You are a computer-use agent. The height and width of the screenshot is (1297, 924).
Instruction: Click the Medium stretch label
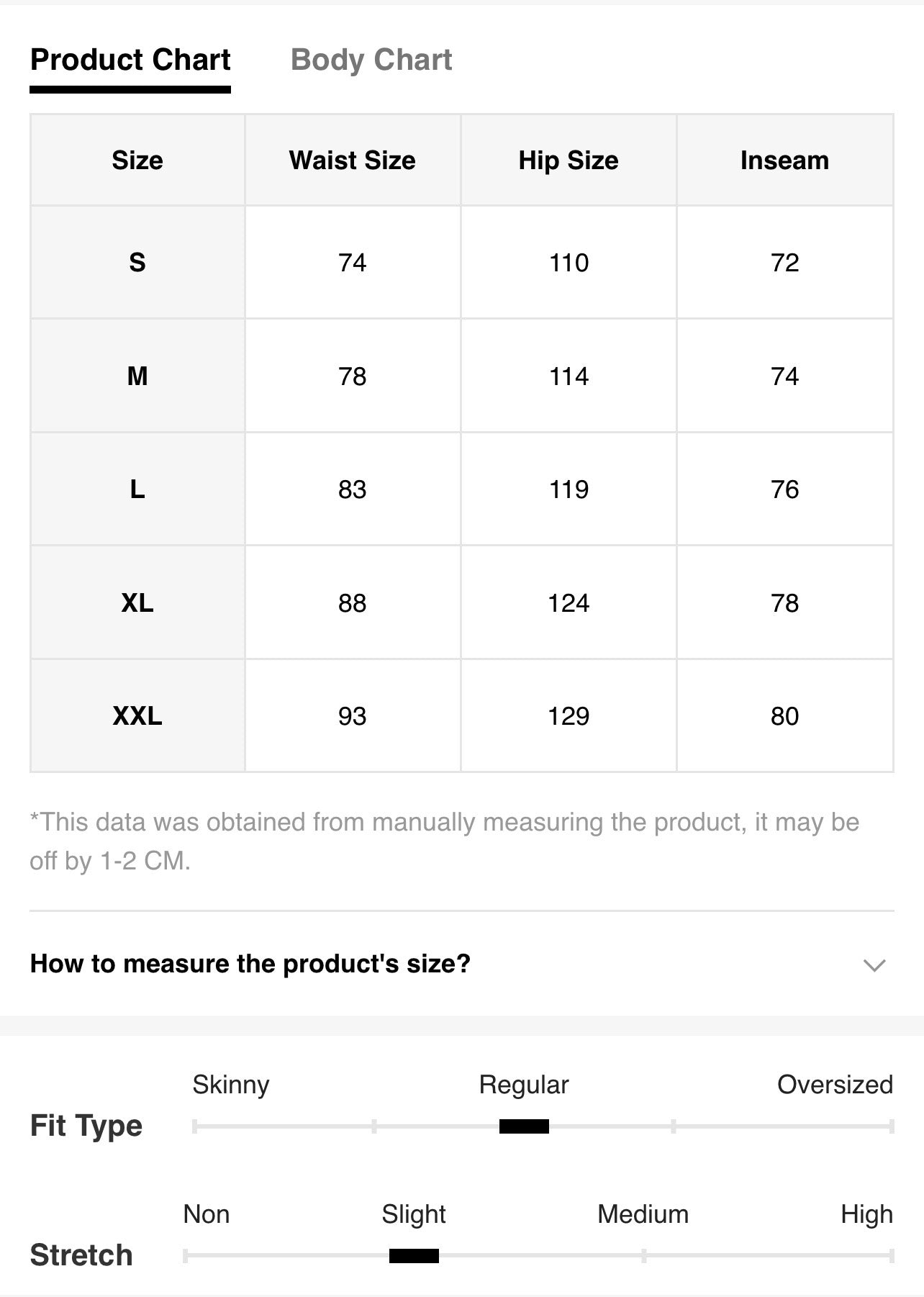[x=643, y=1214]
